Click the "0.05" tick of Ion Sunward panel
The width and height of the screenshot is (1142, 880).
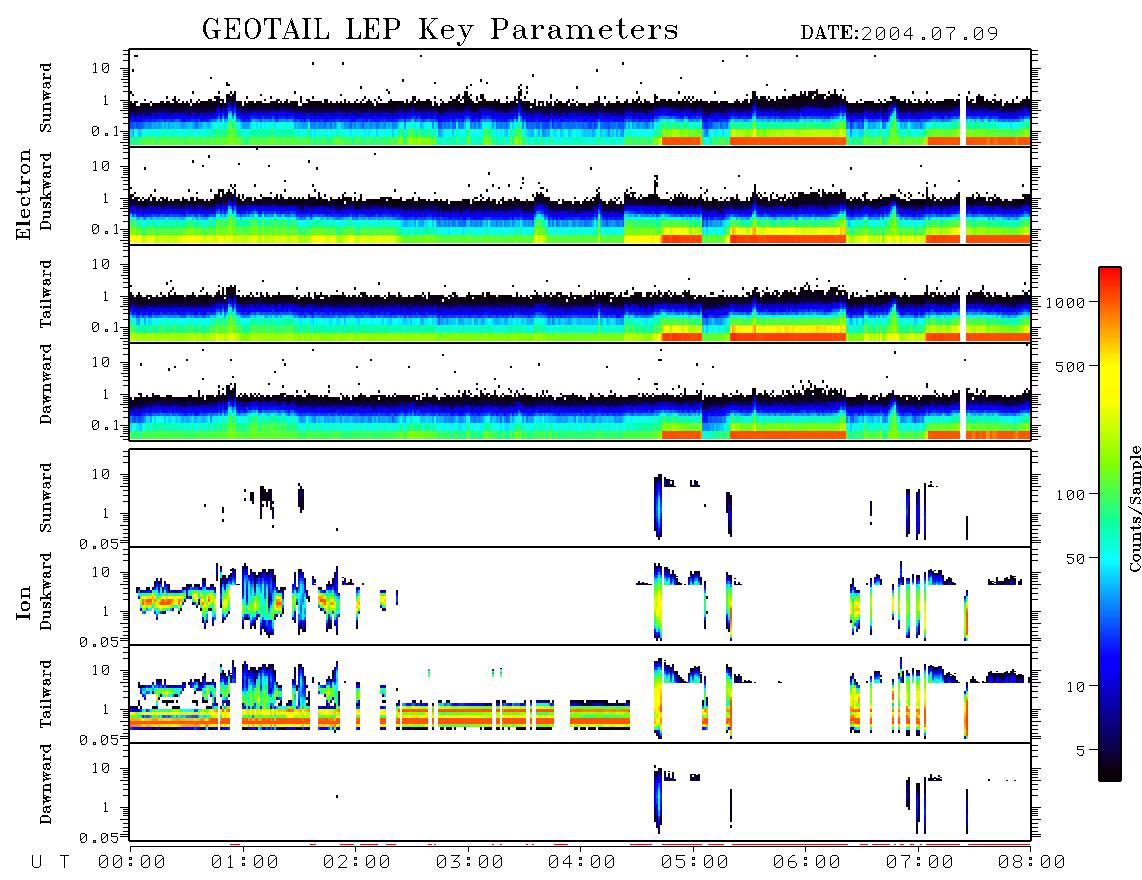click(x=98, y=543)
